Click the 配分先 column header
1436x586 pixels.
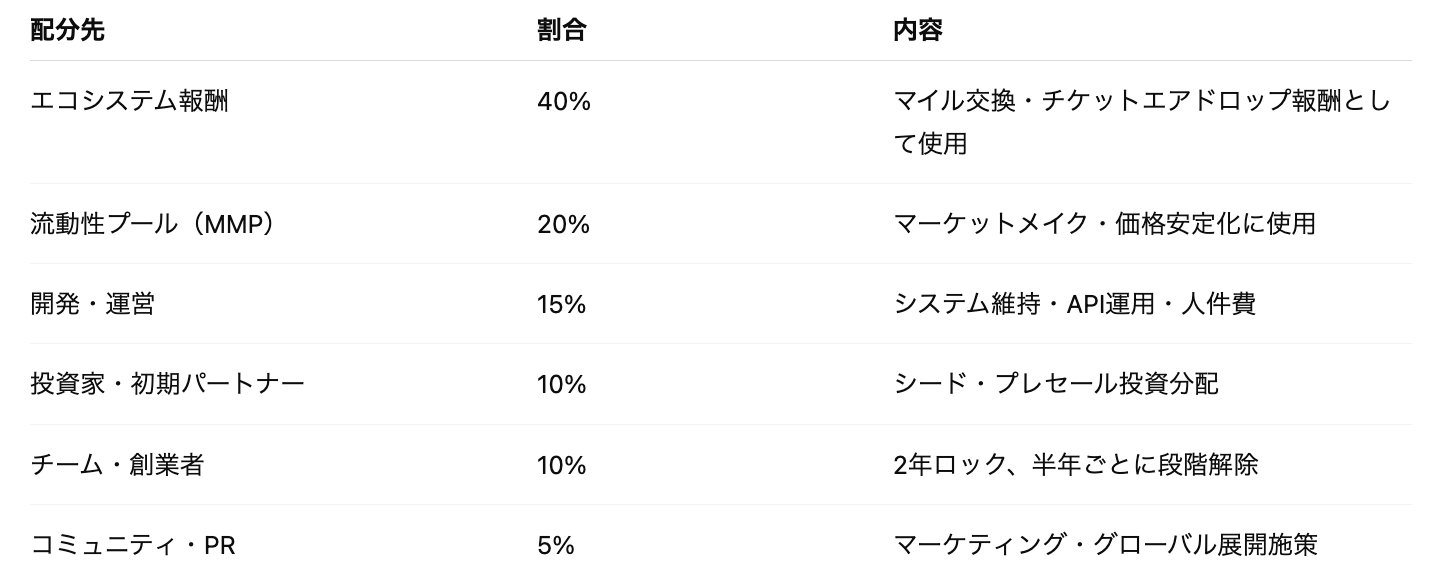pos(67,30)
